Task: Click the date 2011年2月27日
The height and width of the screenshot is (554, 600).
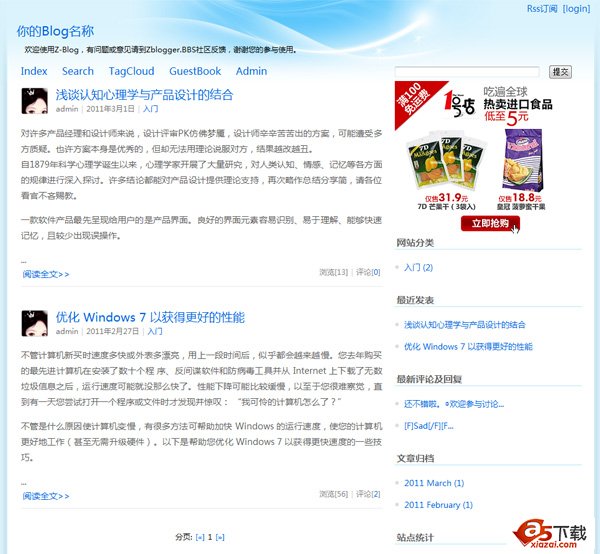Action: (x=112, y=331)
